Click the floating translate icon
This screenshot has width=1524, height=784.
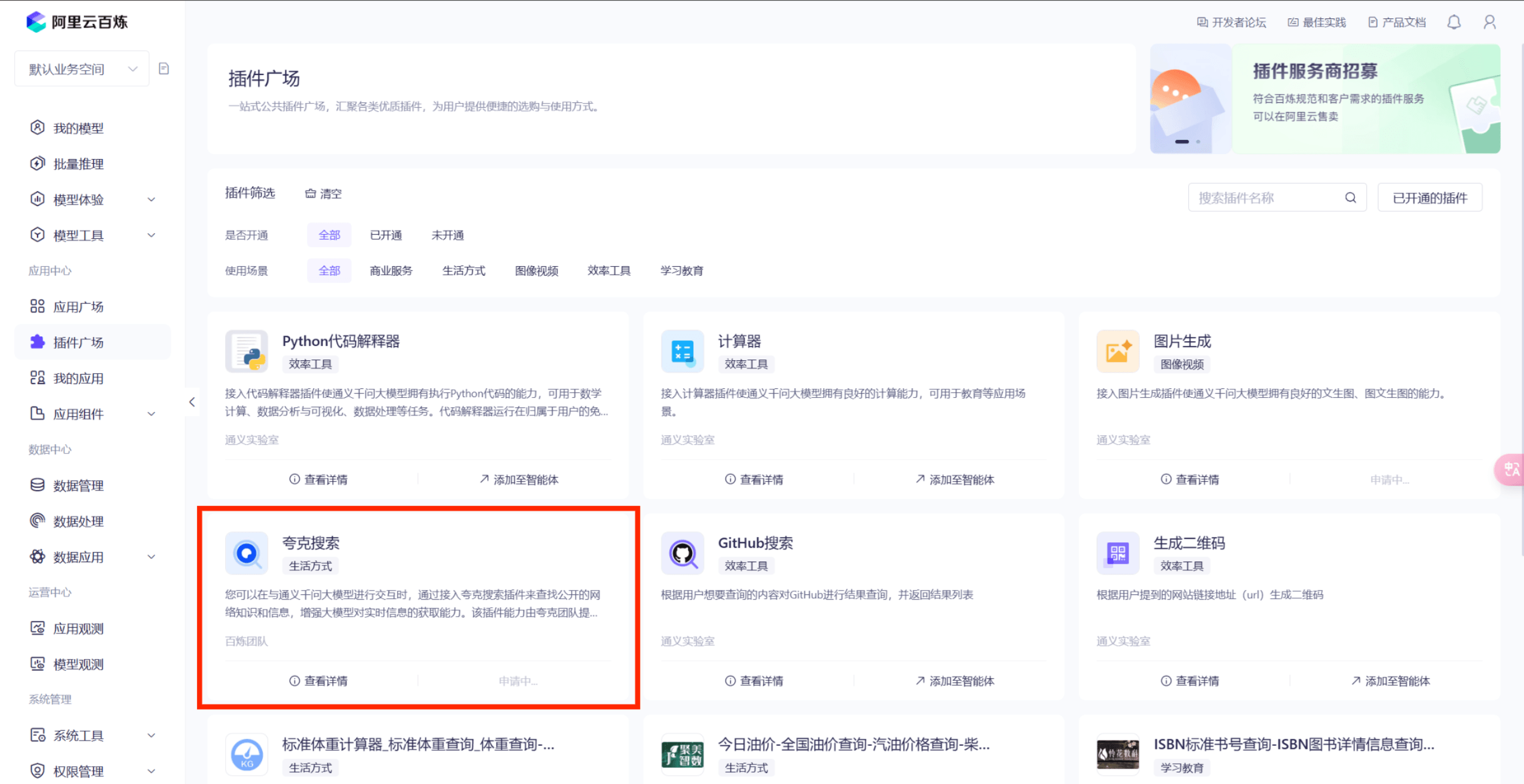pos(1510,470)
